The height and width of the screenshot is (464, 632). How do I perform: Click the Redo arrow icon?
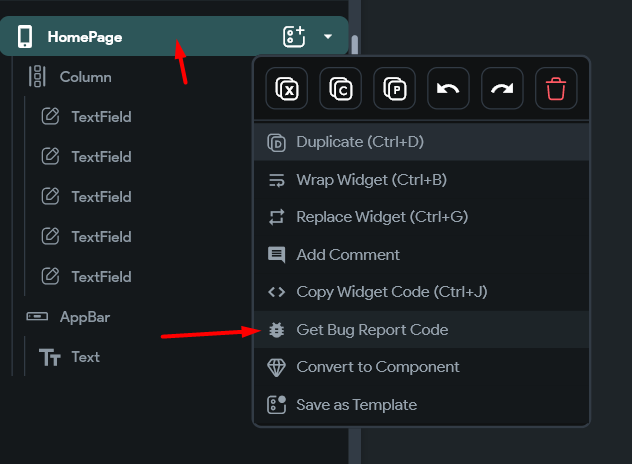tap(502, 88)
